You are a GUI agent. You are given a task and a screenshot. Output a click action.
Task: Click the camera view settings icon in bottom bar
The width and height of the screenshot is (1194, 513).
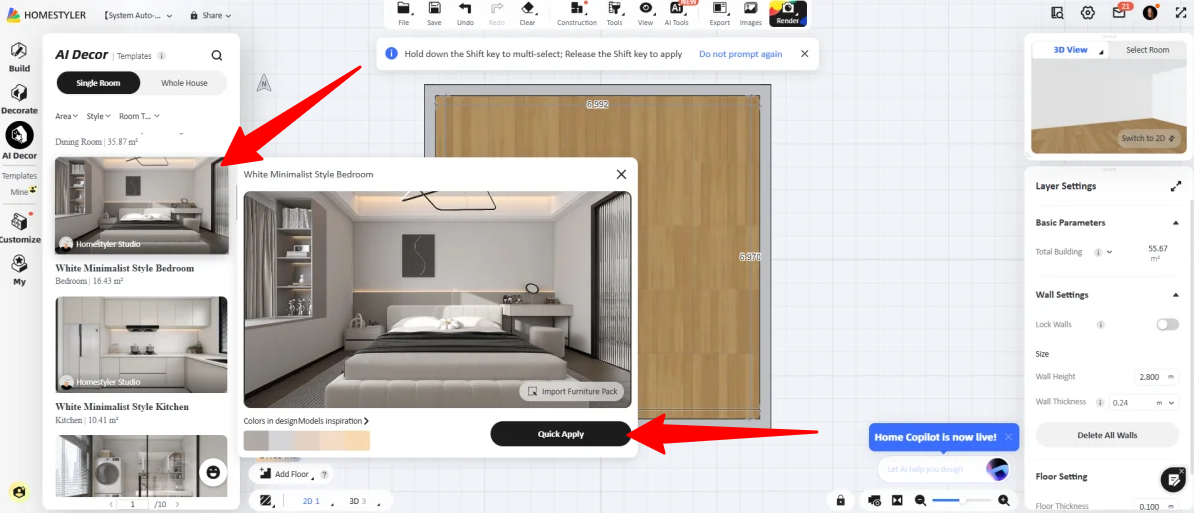point(874,500)
